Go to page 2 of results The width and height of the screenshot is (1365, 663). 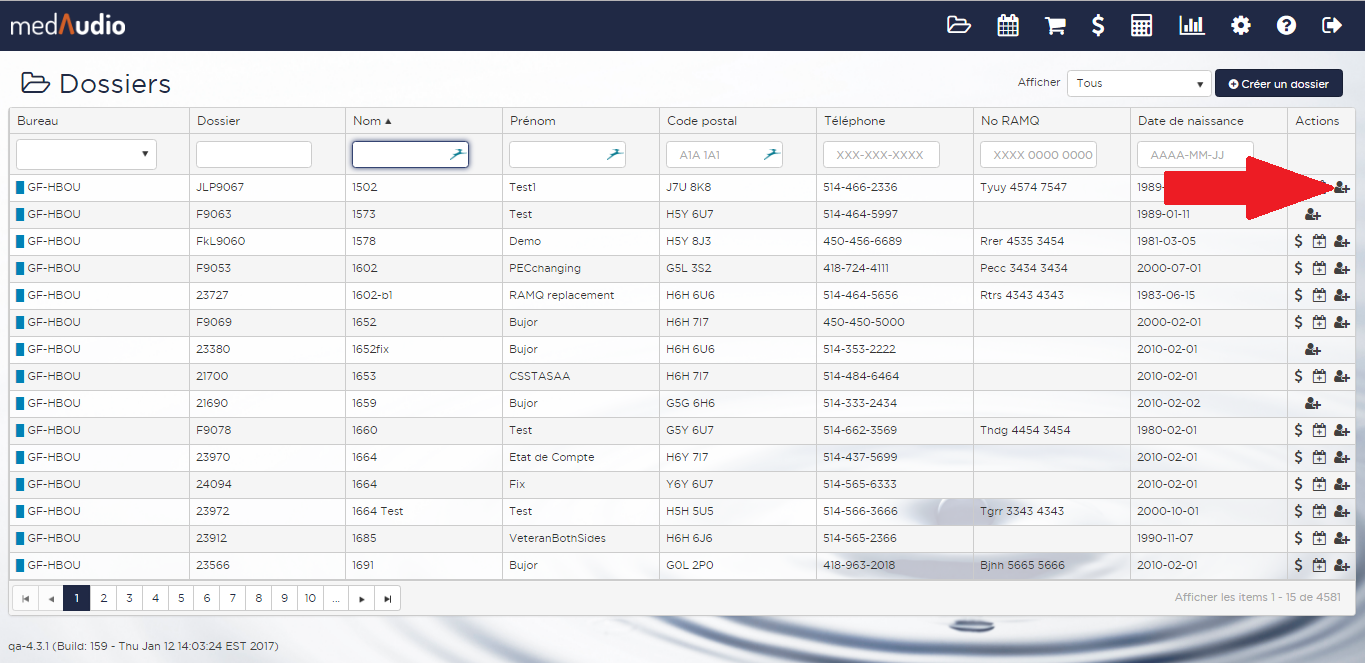coord(103,598)
